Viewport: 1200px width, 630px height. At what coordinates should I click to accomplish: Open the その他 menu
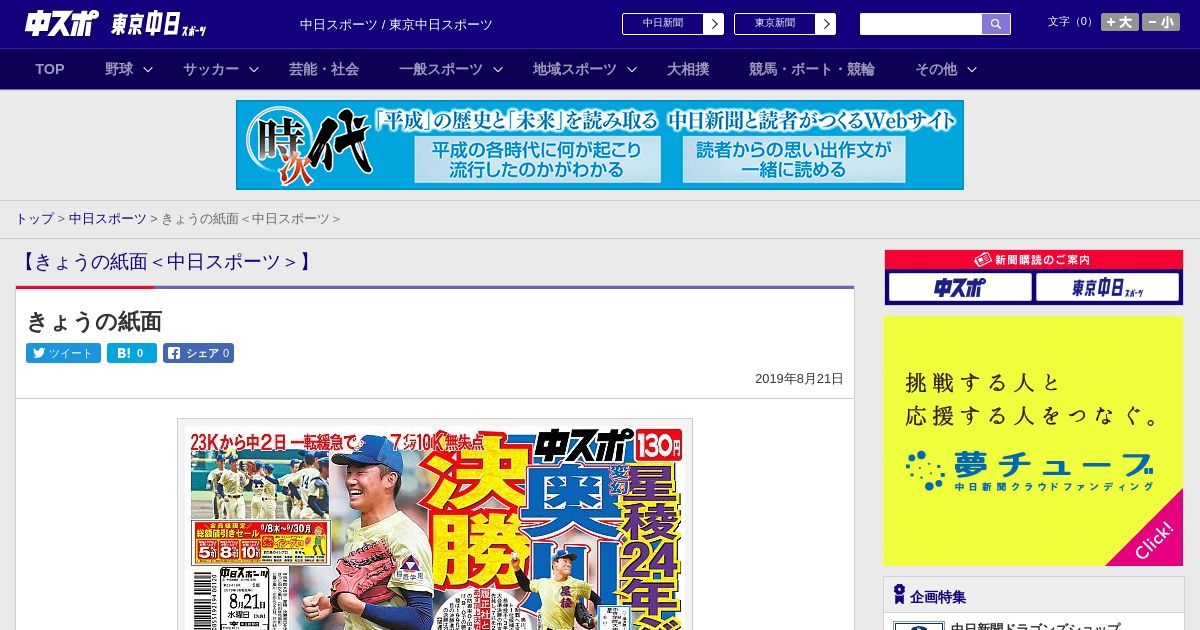[x=936, y=69]
